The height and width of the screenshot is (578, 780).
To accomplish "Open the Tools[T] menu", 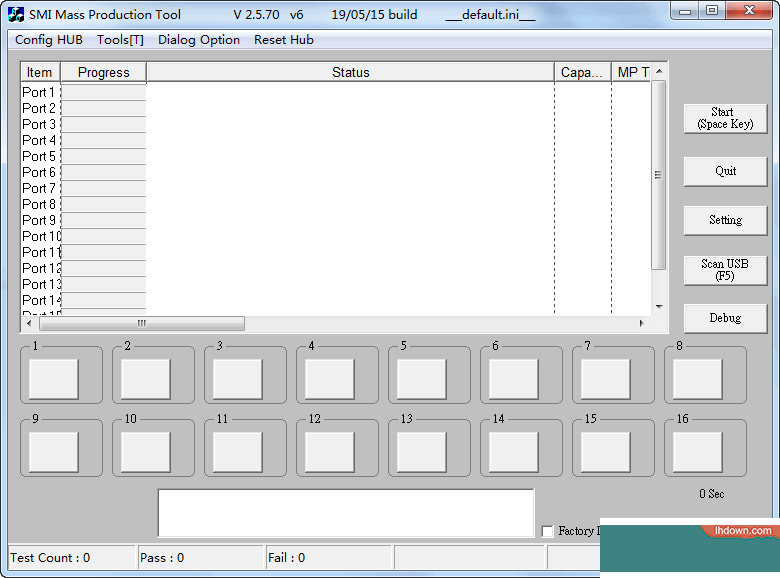I will point(120,40).
